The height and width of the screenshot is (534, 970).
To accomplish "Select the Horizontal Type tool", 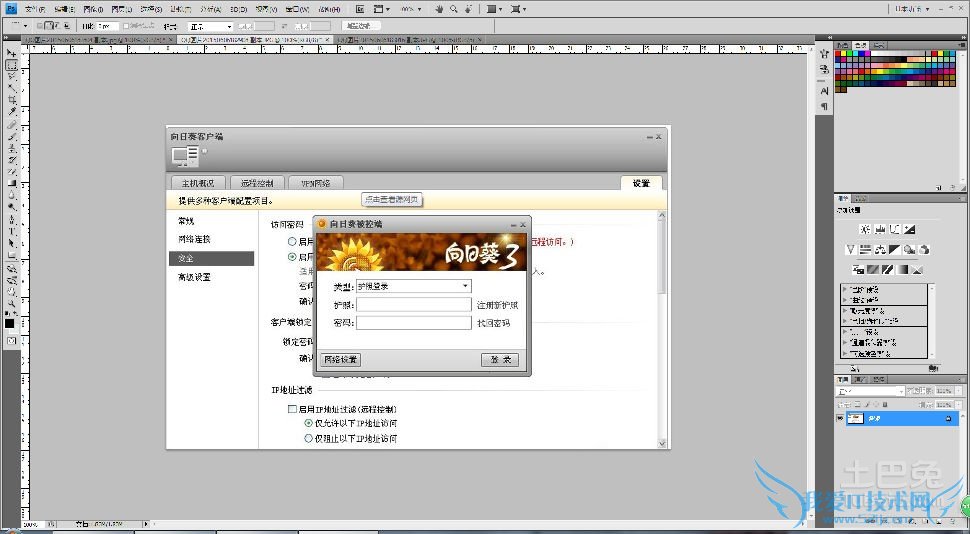I will tap(11, 230).
